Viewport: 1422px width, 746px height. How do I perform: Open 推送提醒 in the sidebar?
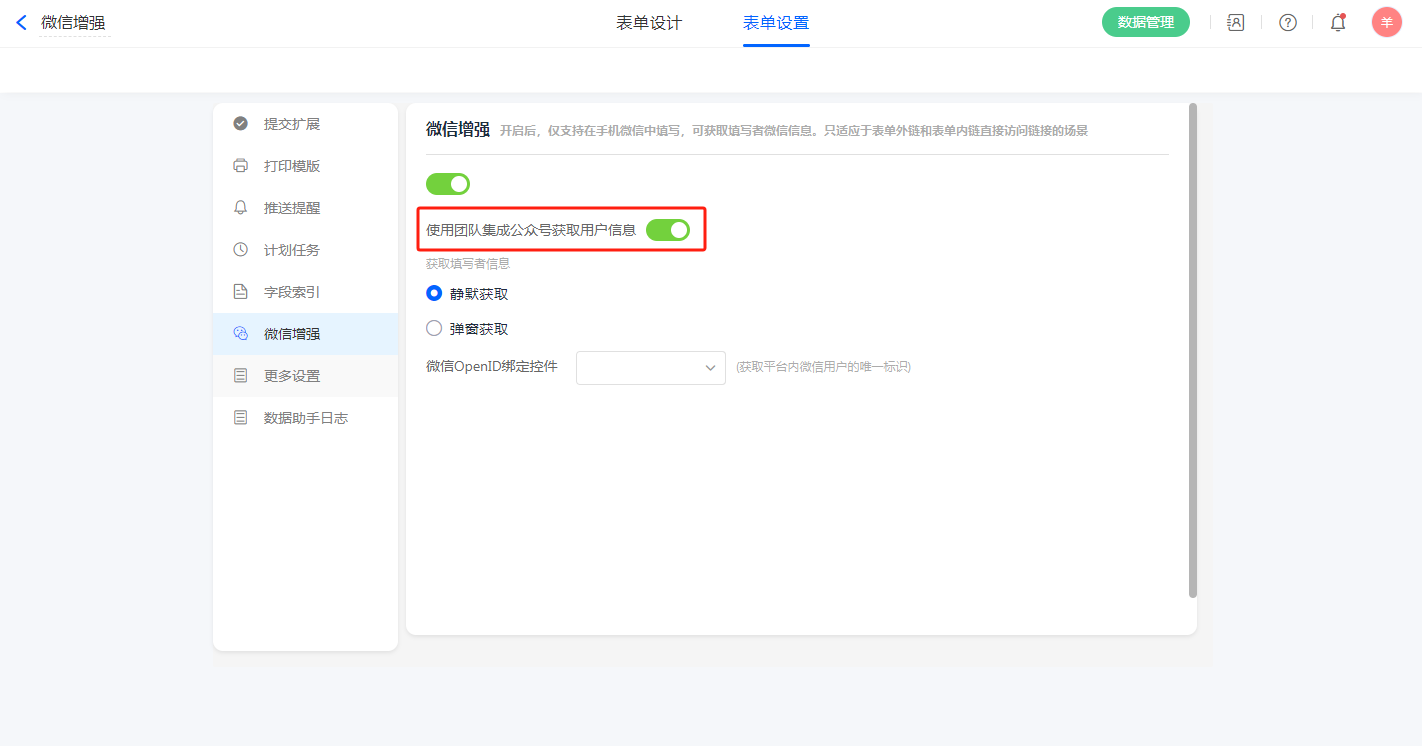292,208
